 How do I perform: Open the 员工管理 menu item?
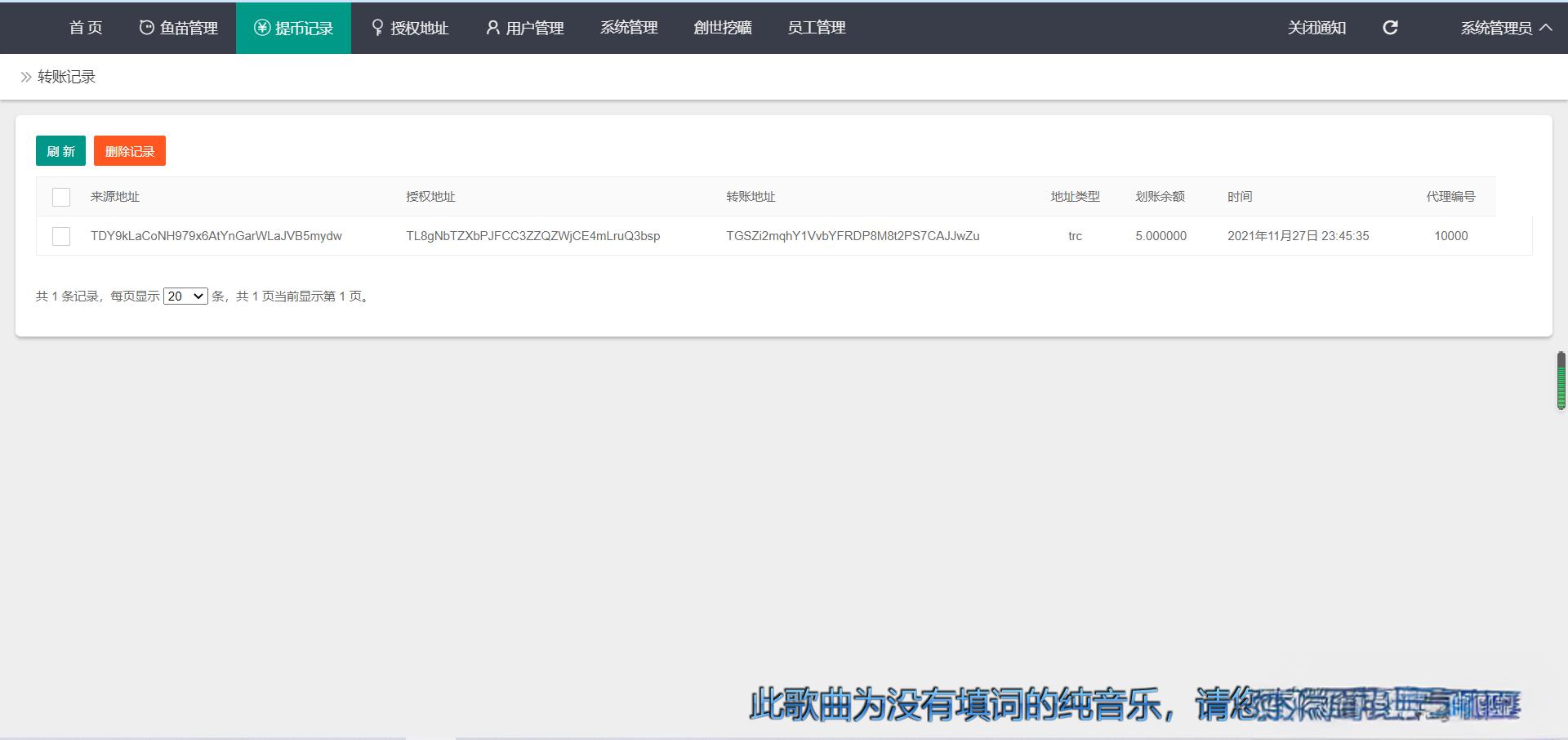(816, 28)
